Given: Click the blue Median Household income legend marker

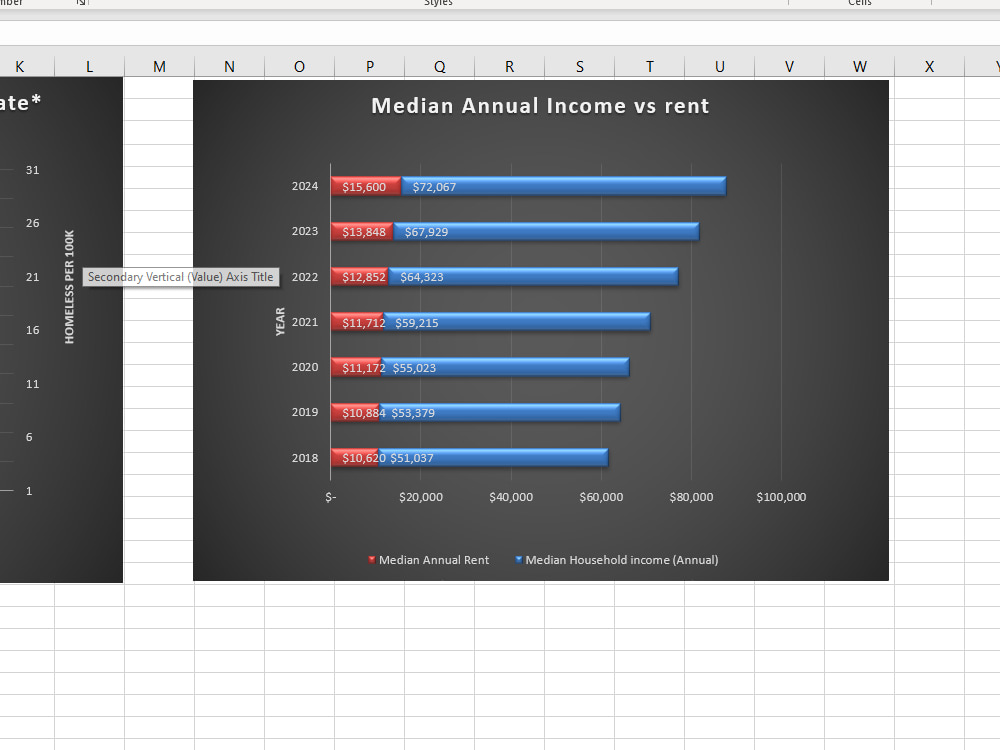Looking at the screenshot, I should point(518,560).
